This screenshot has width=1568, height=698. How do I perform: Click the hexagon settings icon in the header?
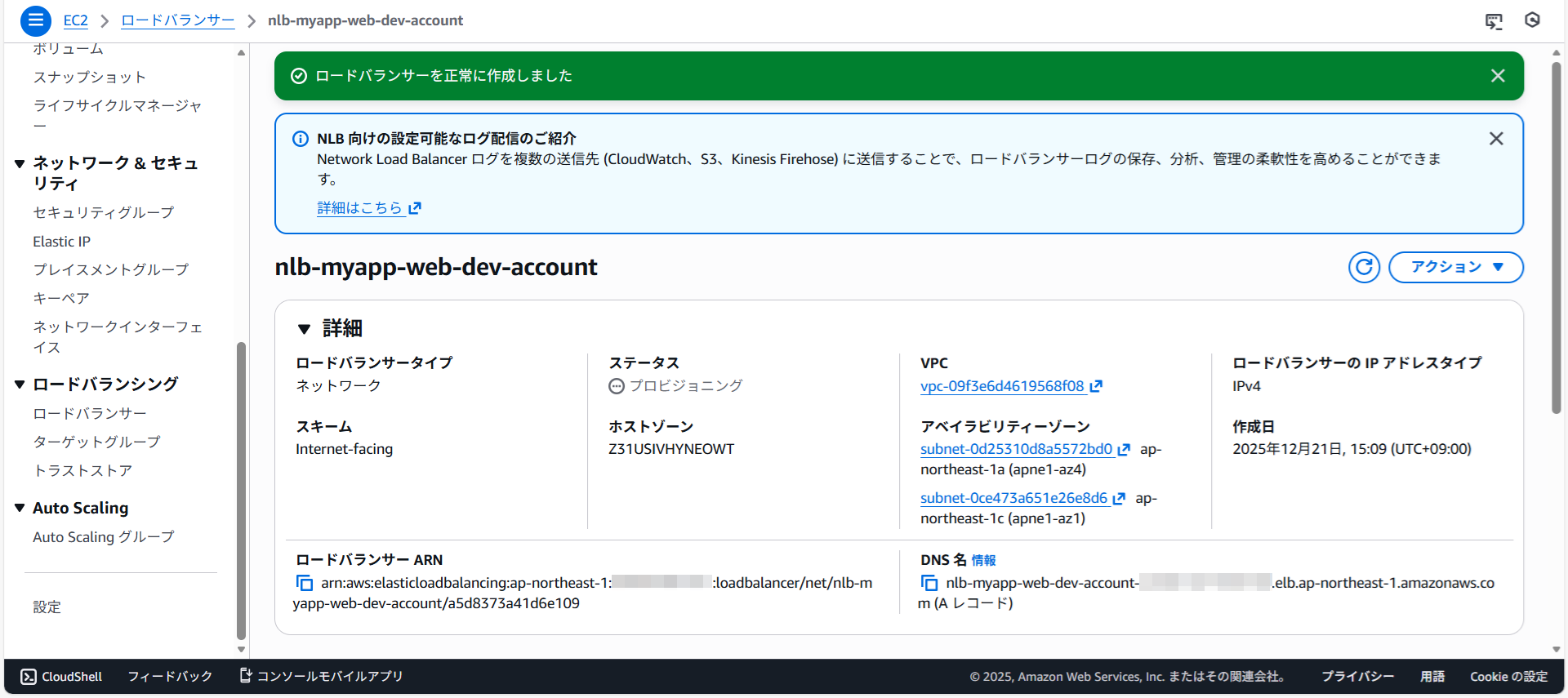1532,20
